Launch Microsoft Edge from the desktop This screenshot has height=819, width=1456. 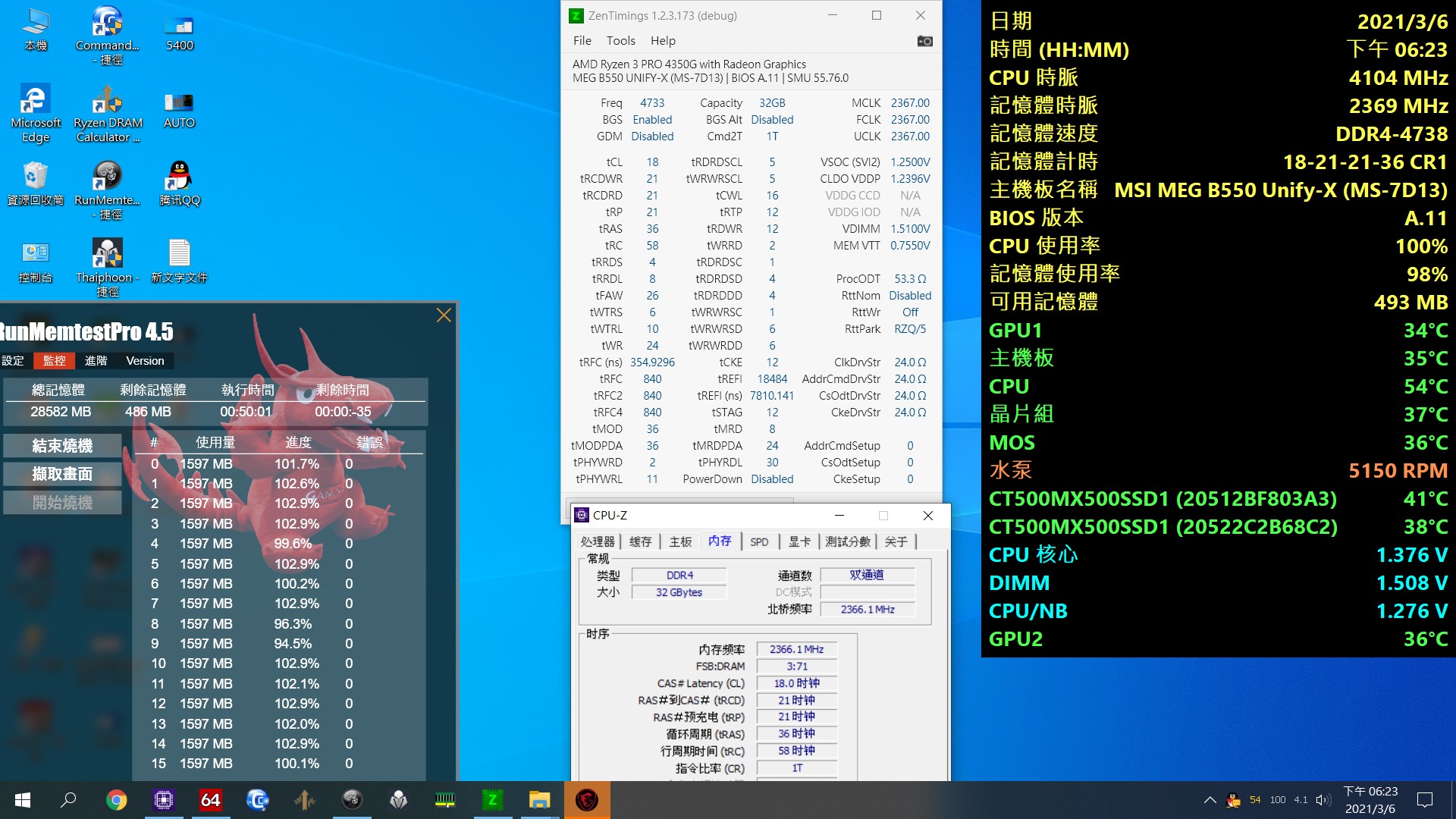click(x=36, y=114)
